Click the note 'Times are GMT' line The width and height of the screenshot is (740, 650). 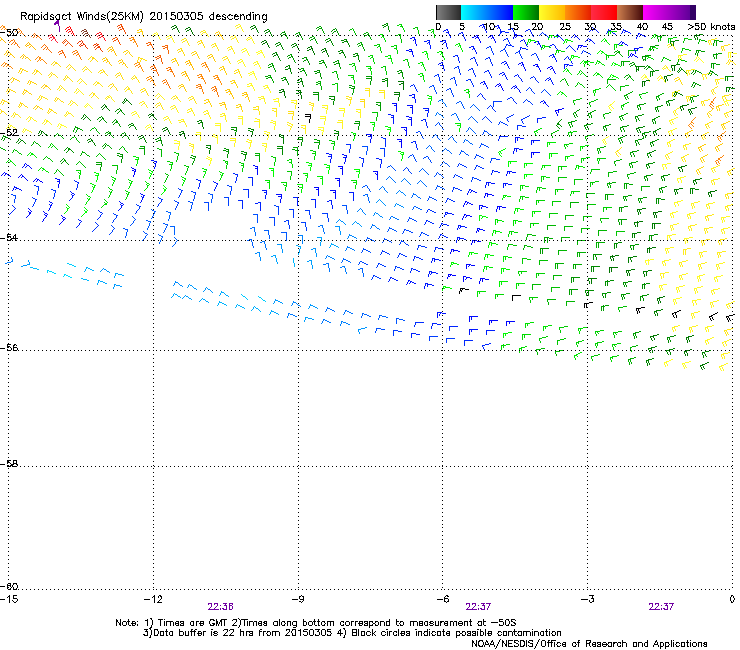click(x=316, y=623)
